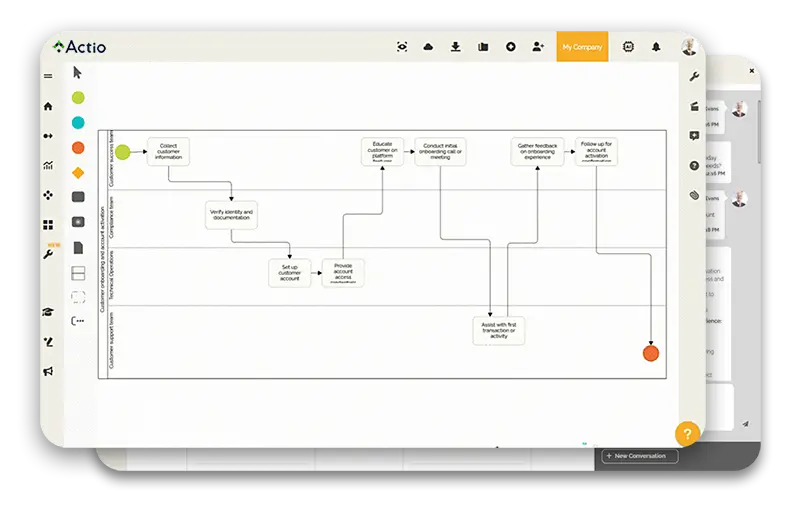Select the yellow diamond gateway shape

[x=78, y=172]
